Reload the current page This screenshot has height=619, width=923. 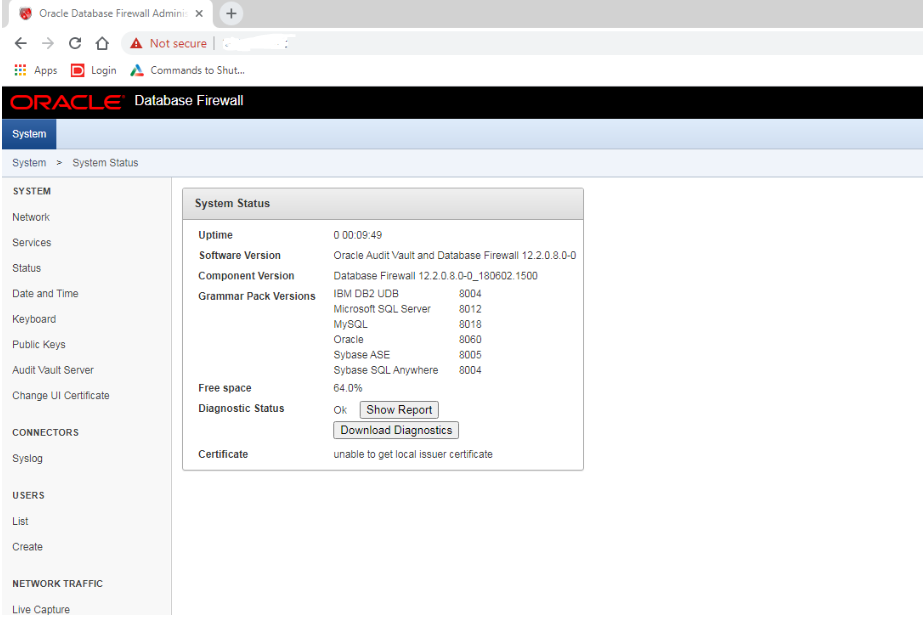75,43
